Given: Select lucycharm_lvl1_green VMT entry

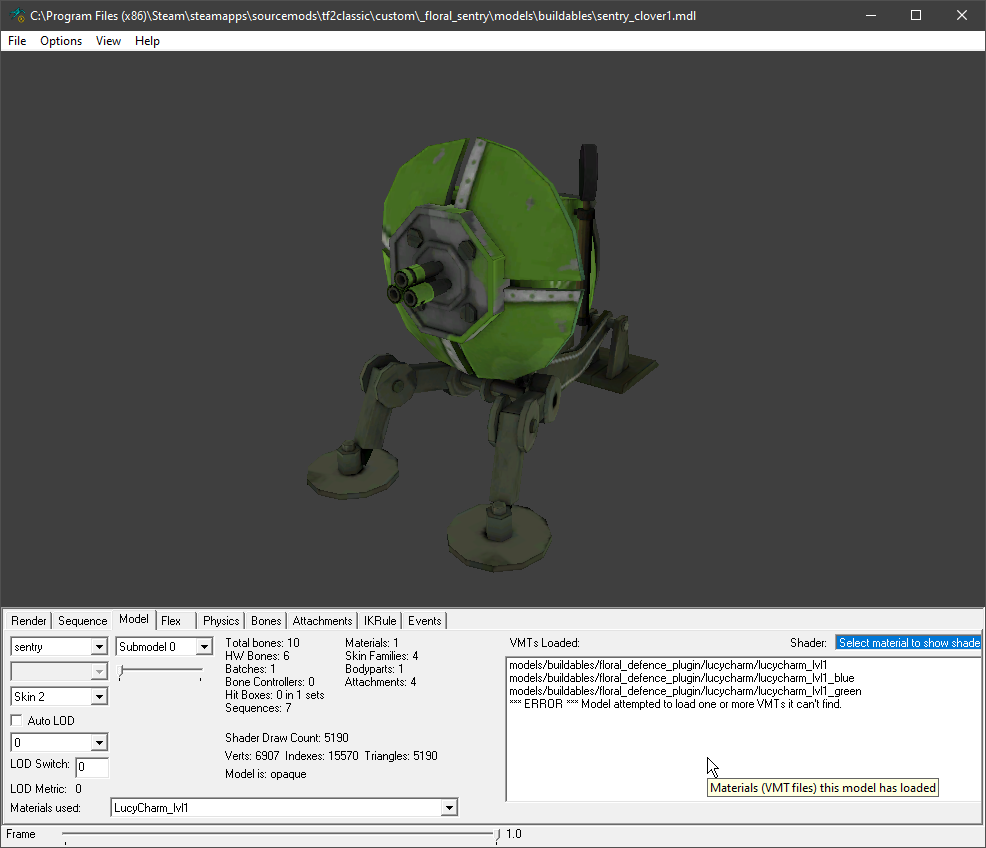Looking at the screenshot, I should 685,691.
